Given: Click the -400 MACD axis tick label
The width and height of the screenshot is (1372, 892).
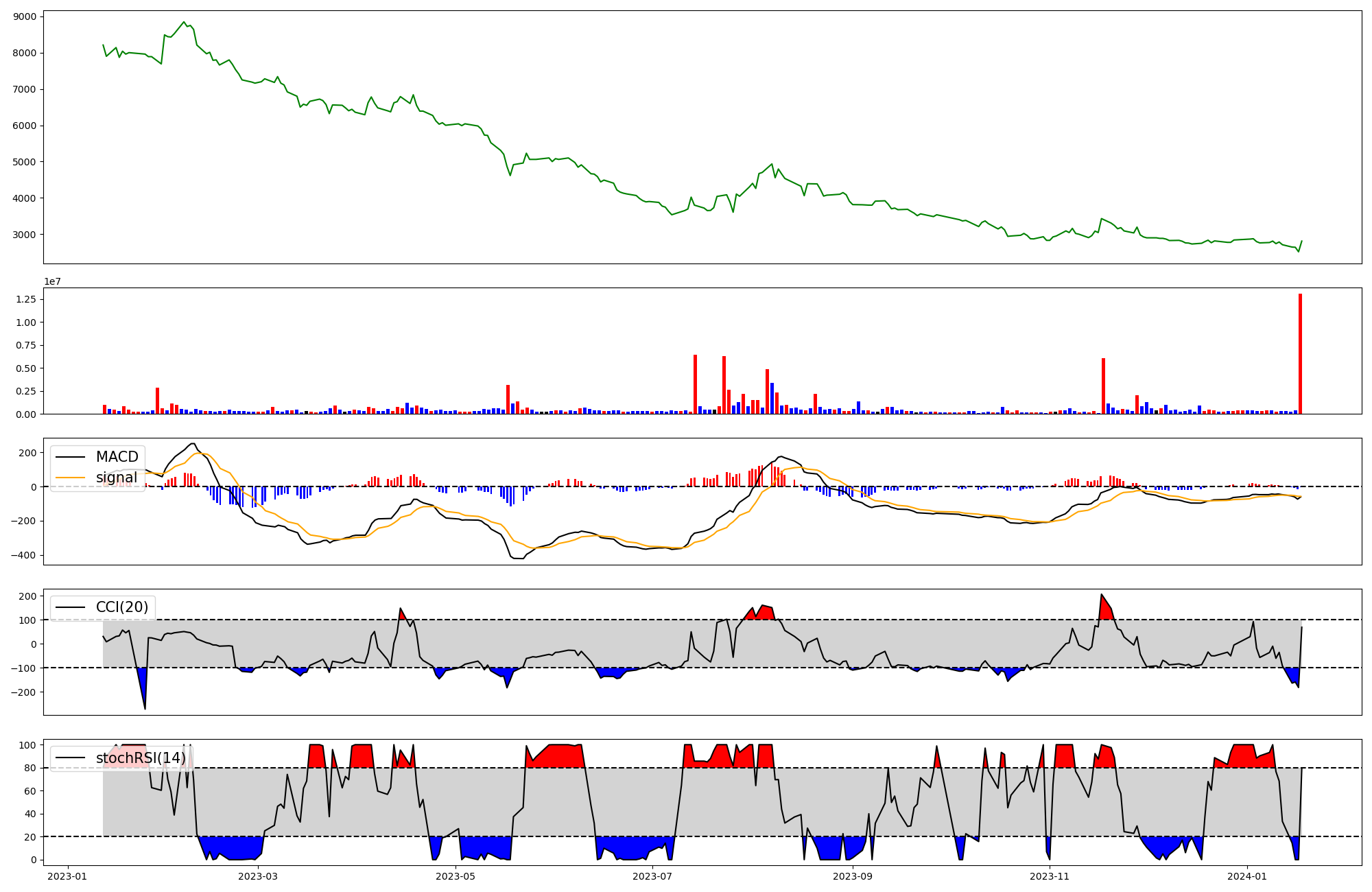Looking at the screenshot, I should click(x=23, y=555).
